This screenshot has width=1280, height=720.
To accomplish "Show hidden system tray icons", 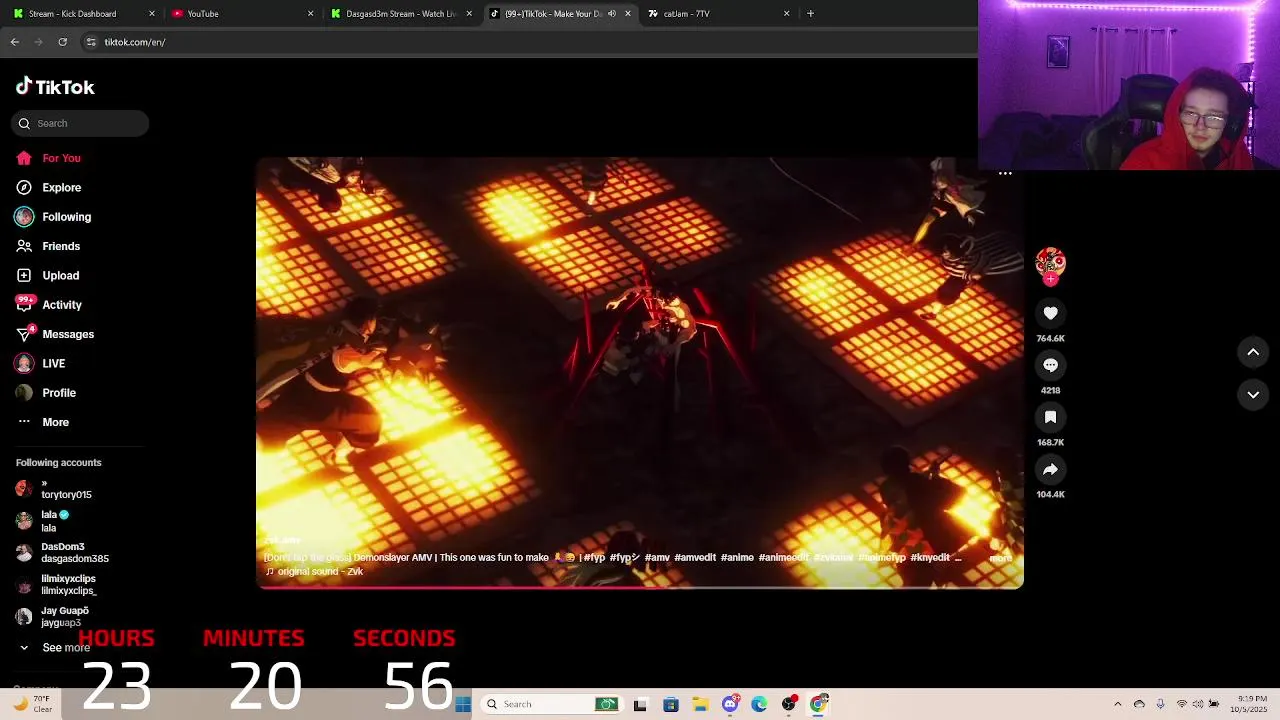I will (1118, 704).
